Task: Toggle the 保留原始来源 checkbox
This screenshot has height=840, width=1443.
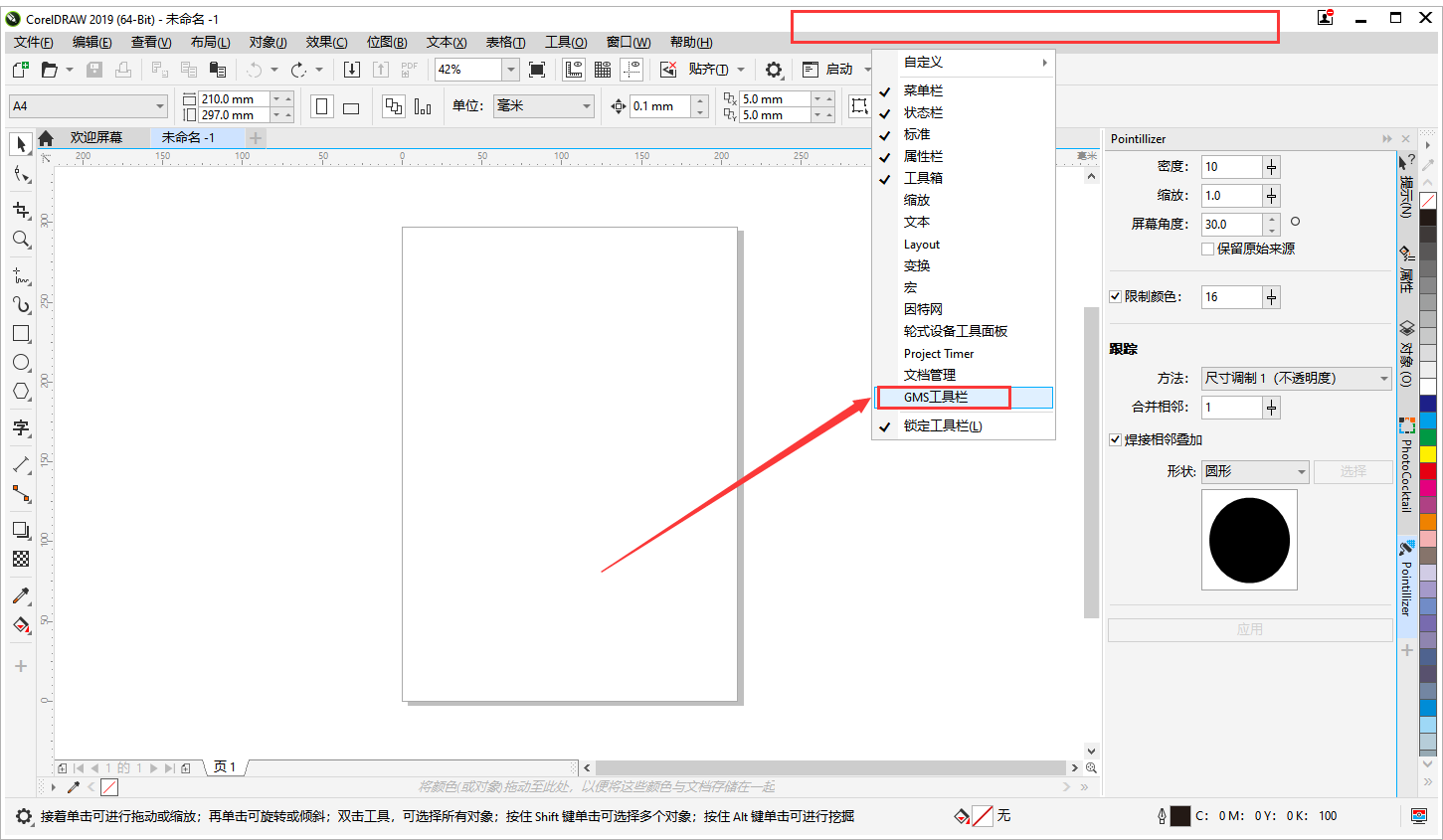Action: (x=1208, y=249)
